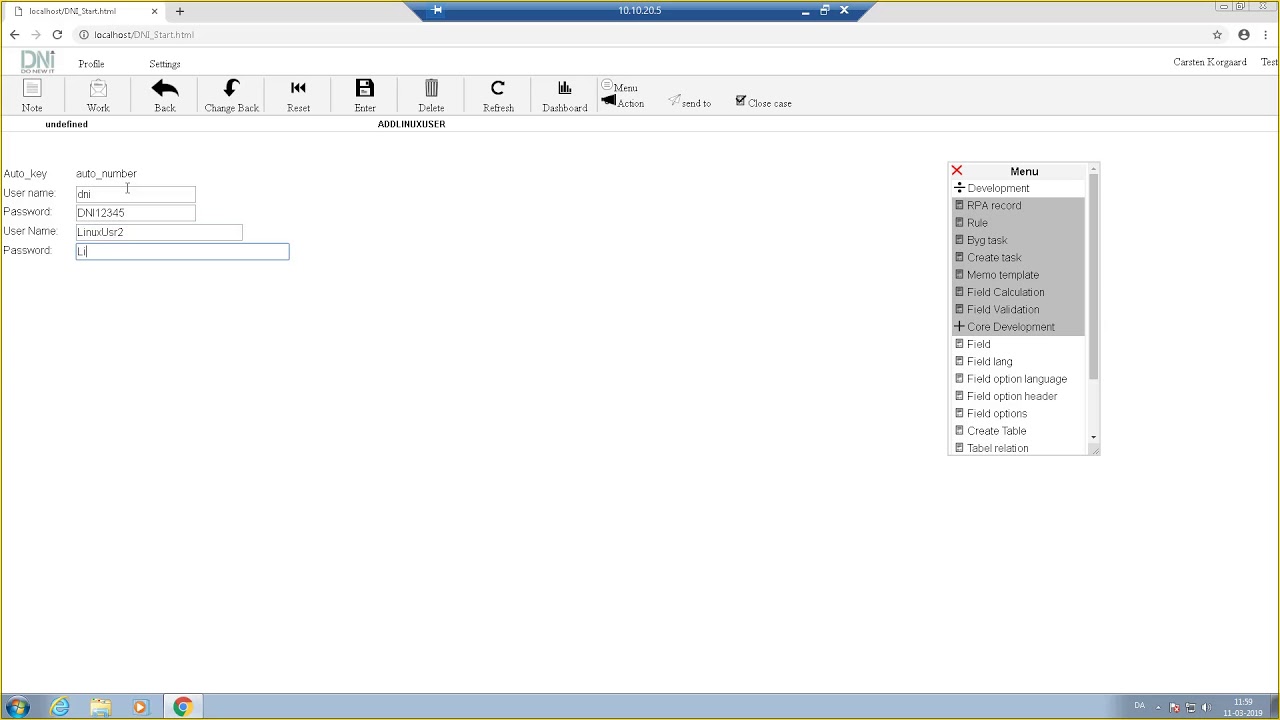Click the Menu panel scrollbar thumb
This screenshot has width=1280, height=720.
pyautogui.click(x=1093, y=276)
